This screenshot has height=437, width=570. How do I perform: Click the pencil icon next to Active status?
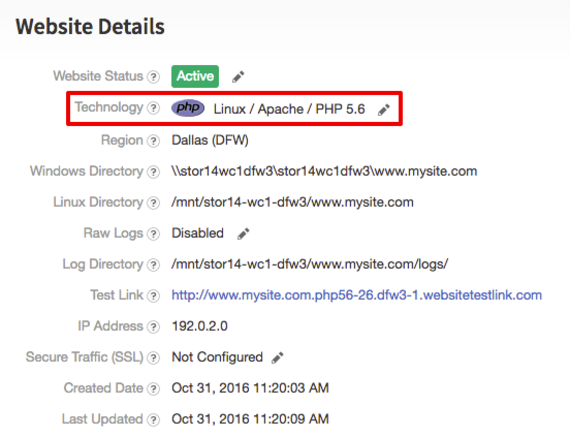point(238,77)
